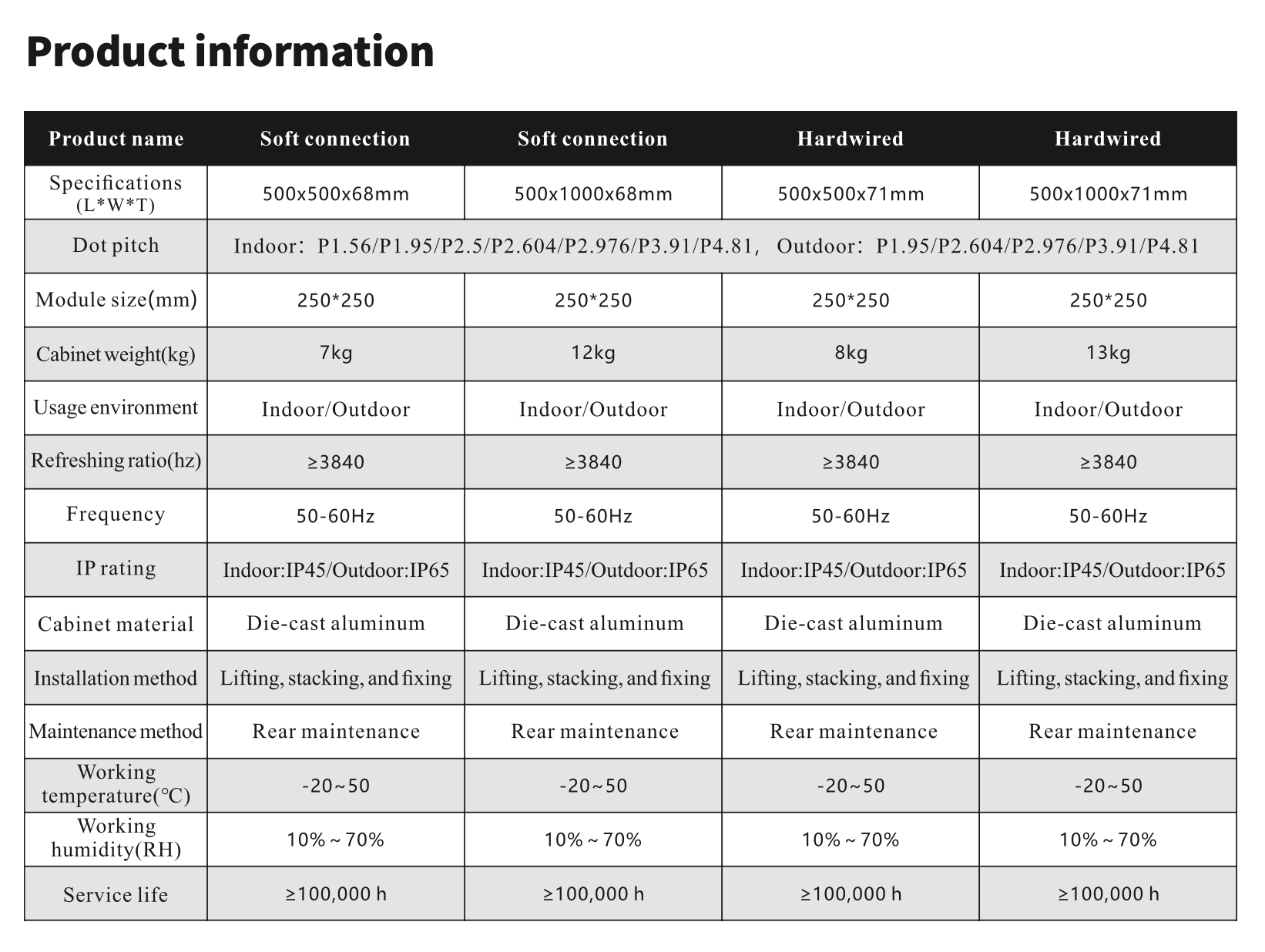This screenshot has height=952, width=1265.
Task: Select the 500x1000x71mm specification cell
Action: tap(1109, 193)
